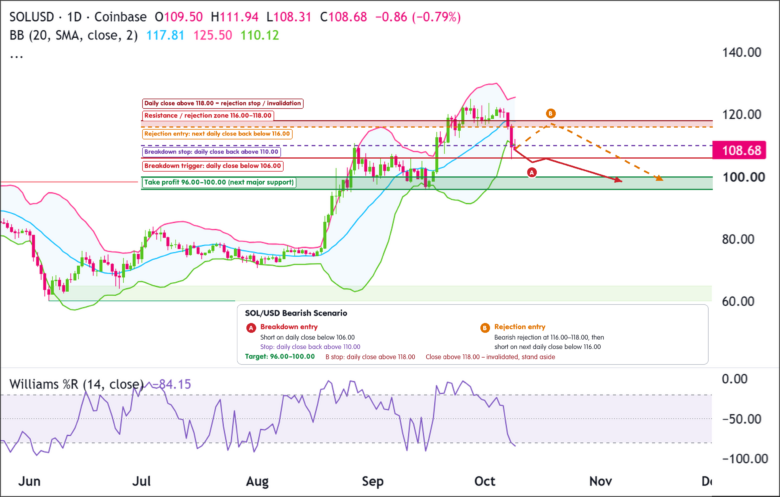Viewport: 780px width, 497px height.
Task: Click the Bollinger lower value 110.12
Action: (259, 35)
